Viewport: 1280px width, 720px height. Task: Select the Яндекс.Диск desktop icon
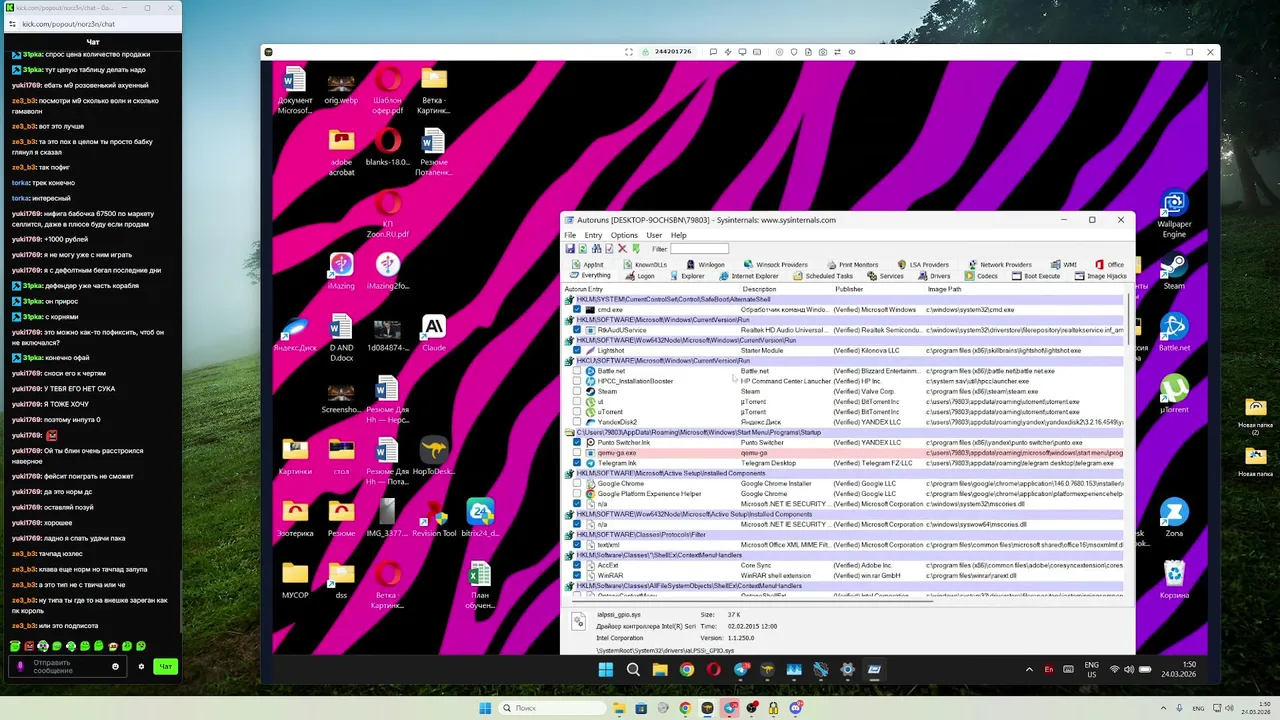coord(294,333)
